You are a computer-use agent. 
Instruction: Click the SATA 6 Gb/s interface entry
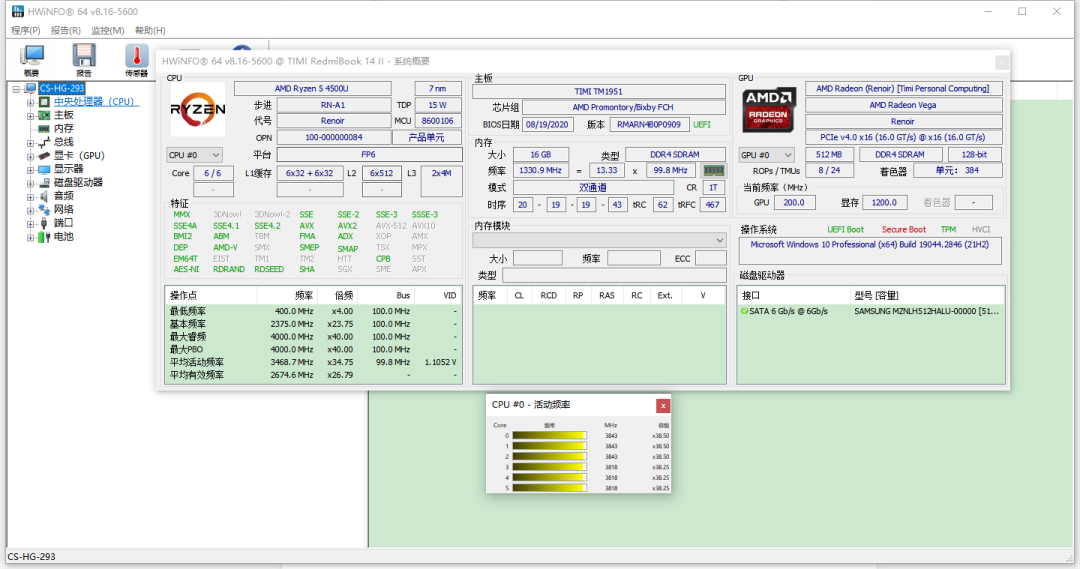[x=789, y=311]
